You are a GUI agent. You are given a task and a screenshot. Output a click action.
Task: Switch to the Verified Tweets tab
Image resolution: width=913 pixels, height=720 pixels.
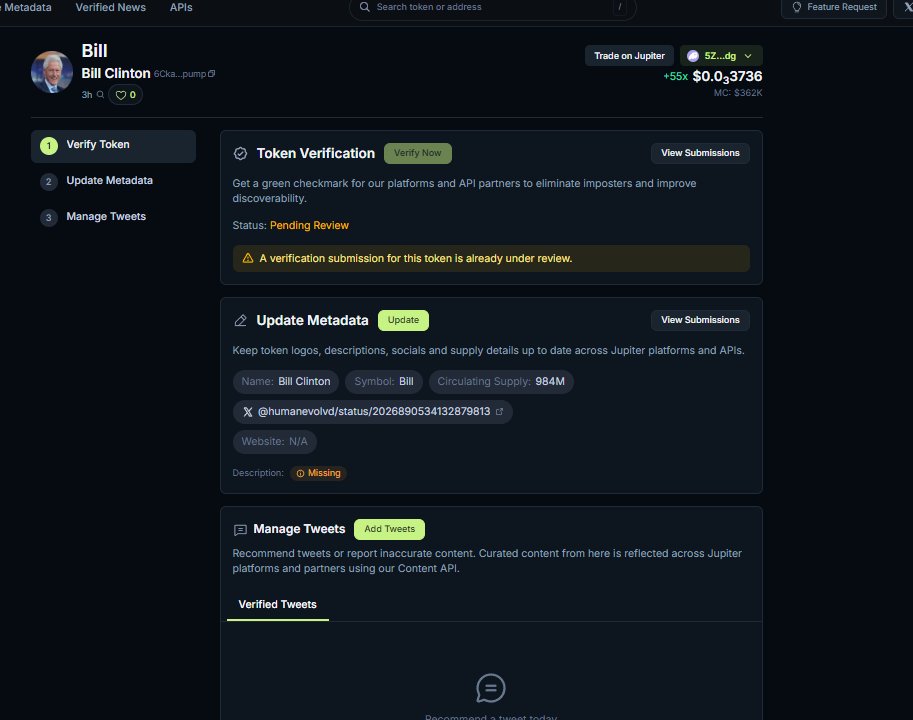(x=278, y=605)
